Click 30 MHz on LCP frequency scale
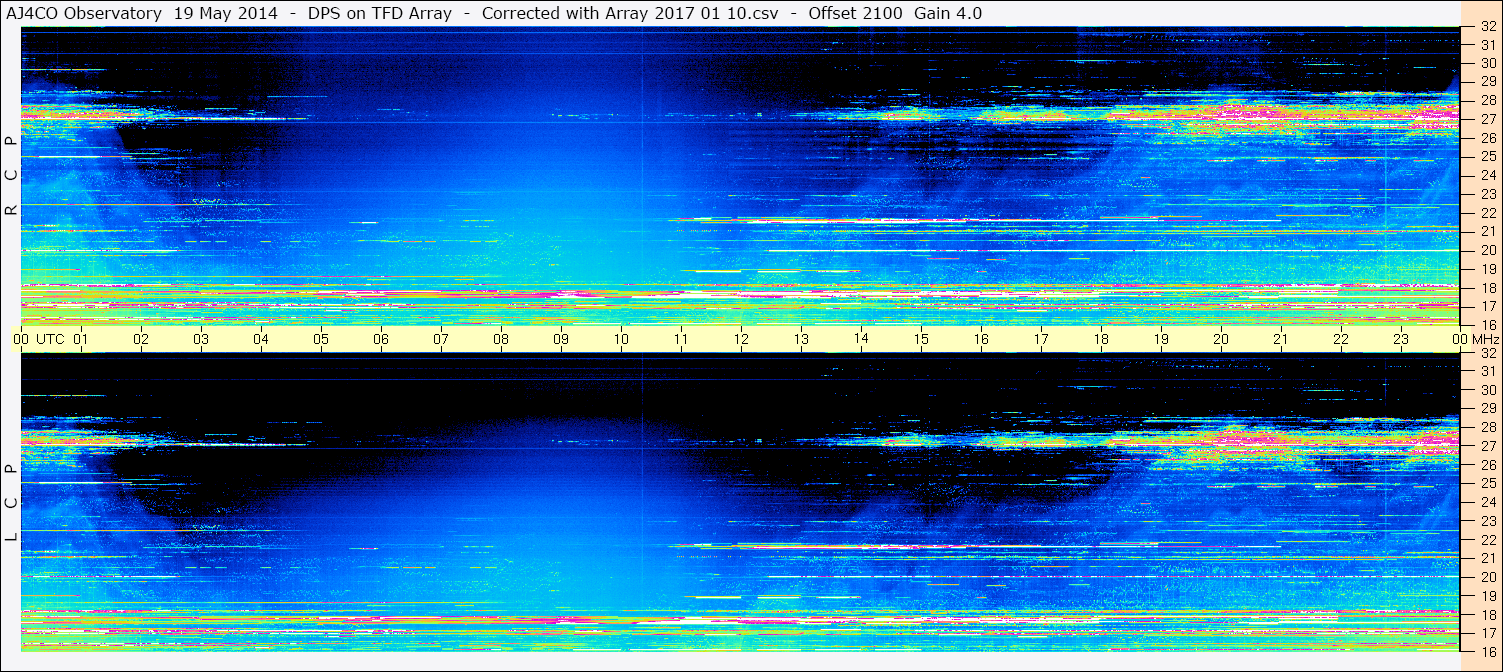 tap(1487, 390)
